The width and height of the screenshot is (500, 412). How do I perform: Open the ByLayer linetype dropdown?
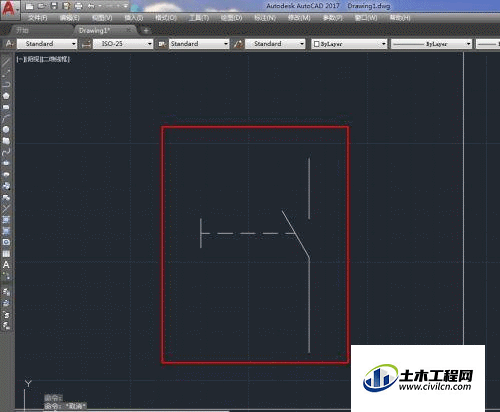point(432,44)
